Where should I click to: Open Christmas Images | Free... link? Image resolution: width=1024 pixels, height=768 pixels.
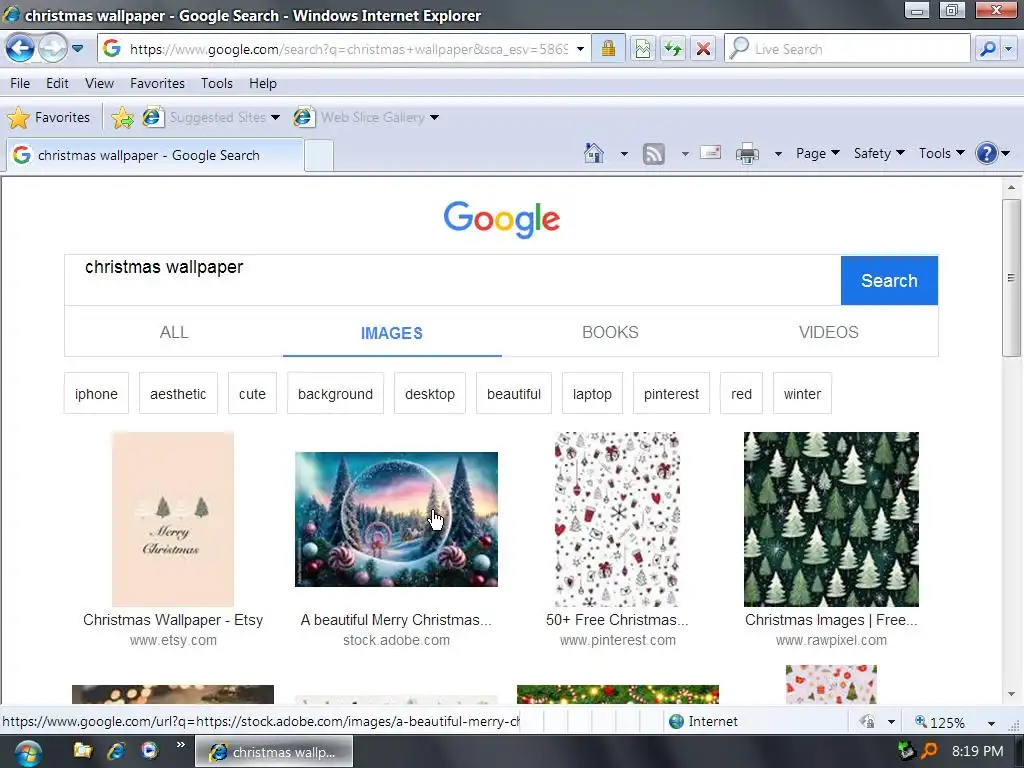(x=831, y=620)
